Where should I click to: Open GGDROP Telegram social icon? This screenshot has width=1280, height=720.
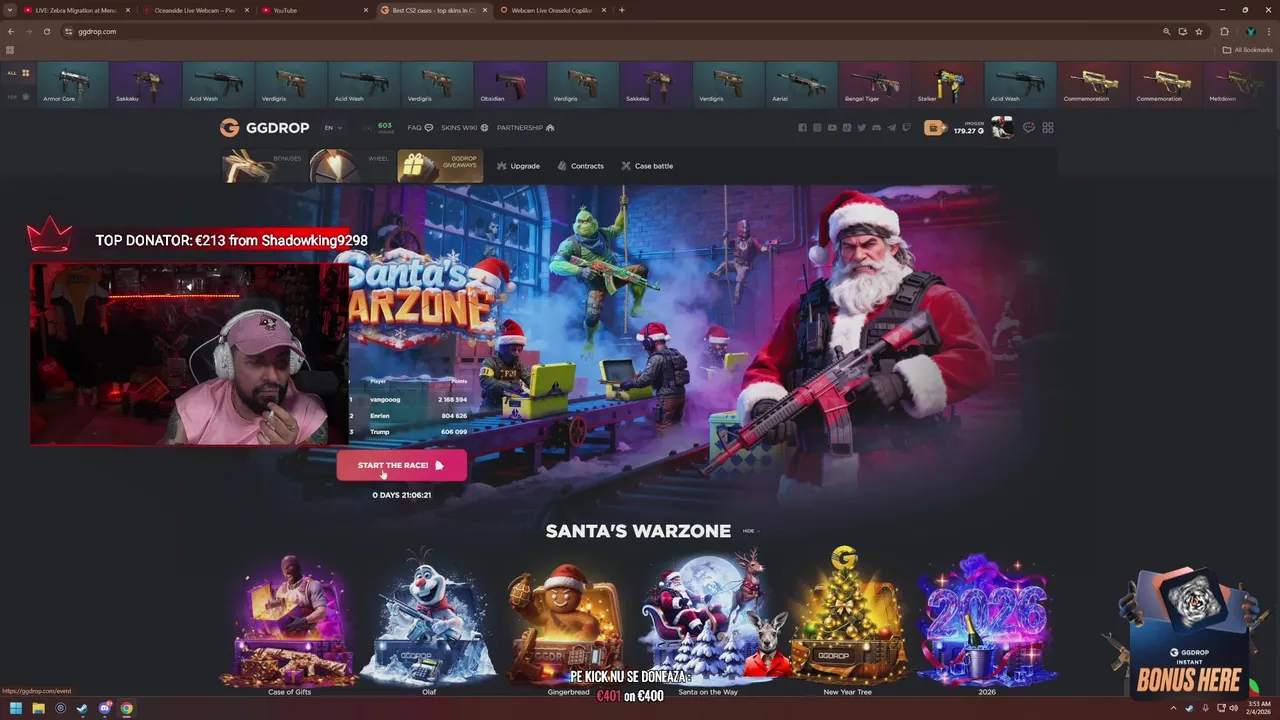(892, 128)
